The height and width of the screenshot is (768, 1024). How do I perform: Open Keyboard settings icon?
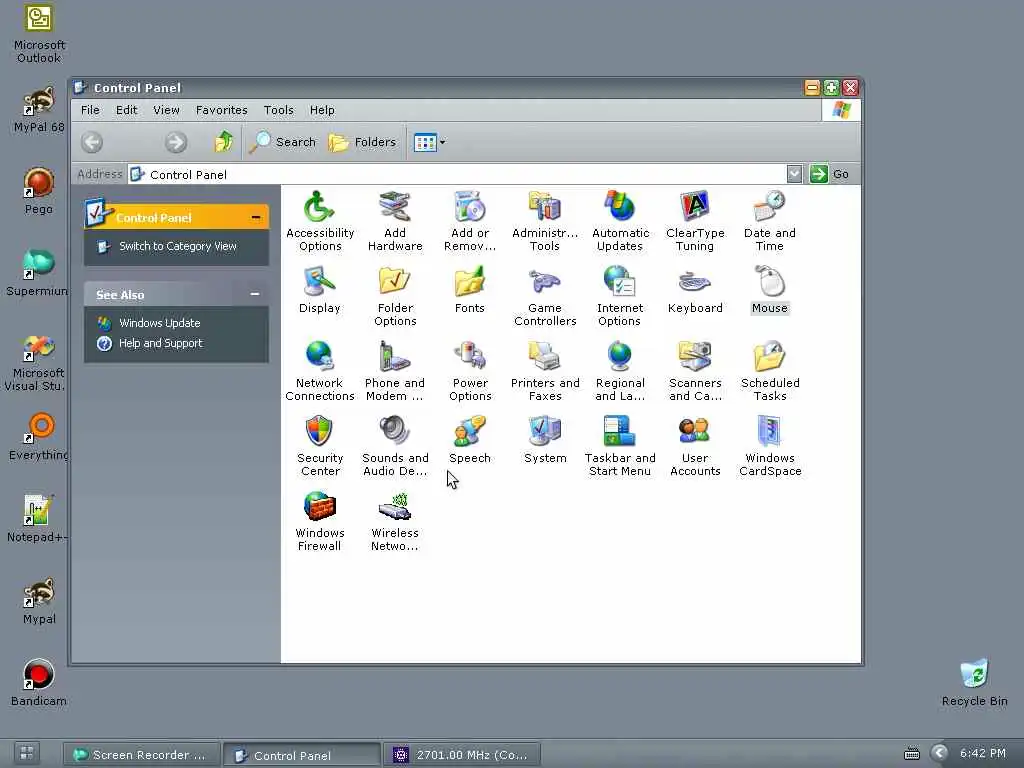(695, 290)
